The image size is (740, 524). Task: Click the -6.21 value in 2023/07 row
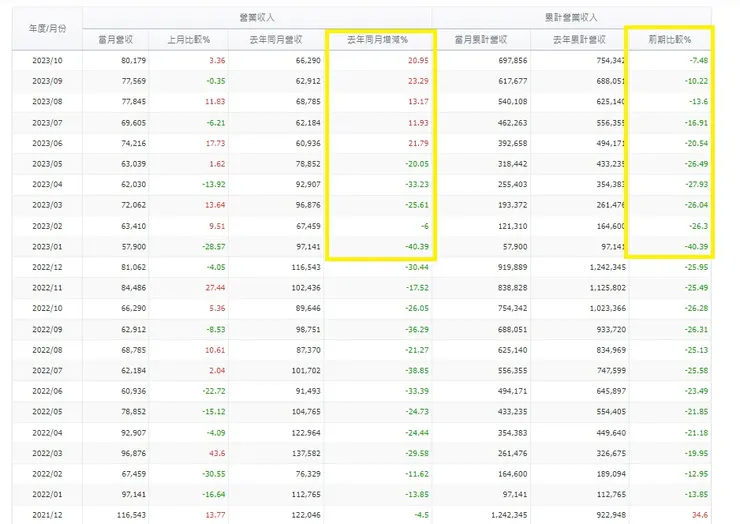(216, 123)
